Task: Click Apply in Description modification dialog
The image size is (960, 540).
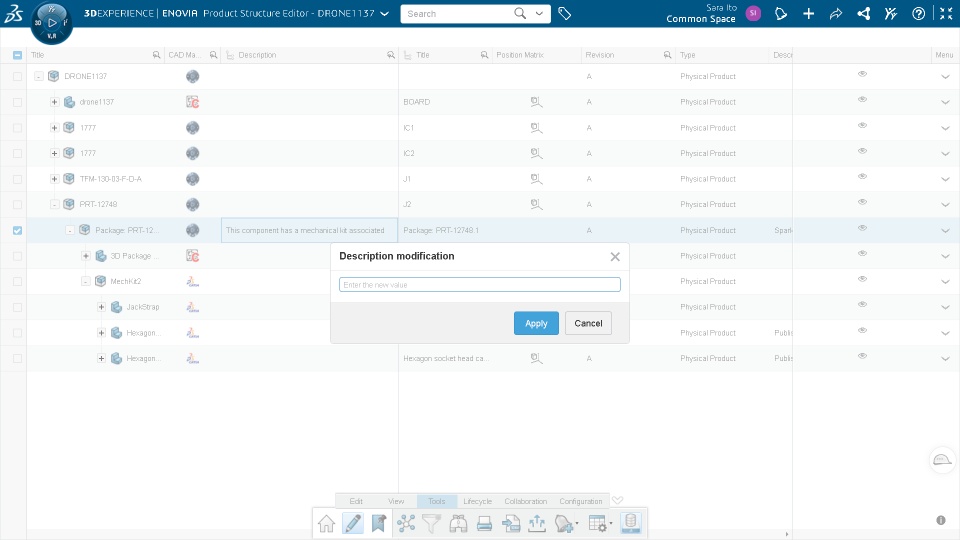Action: [536, 323]
